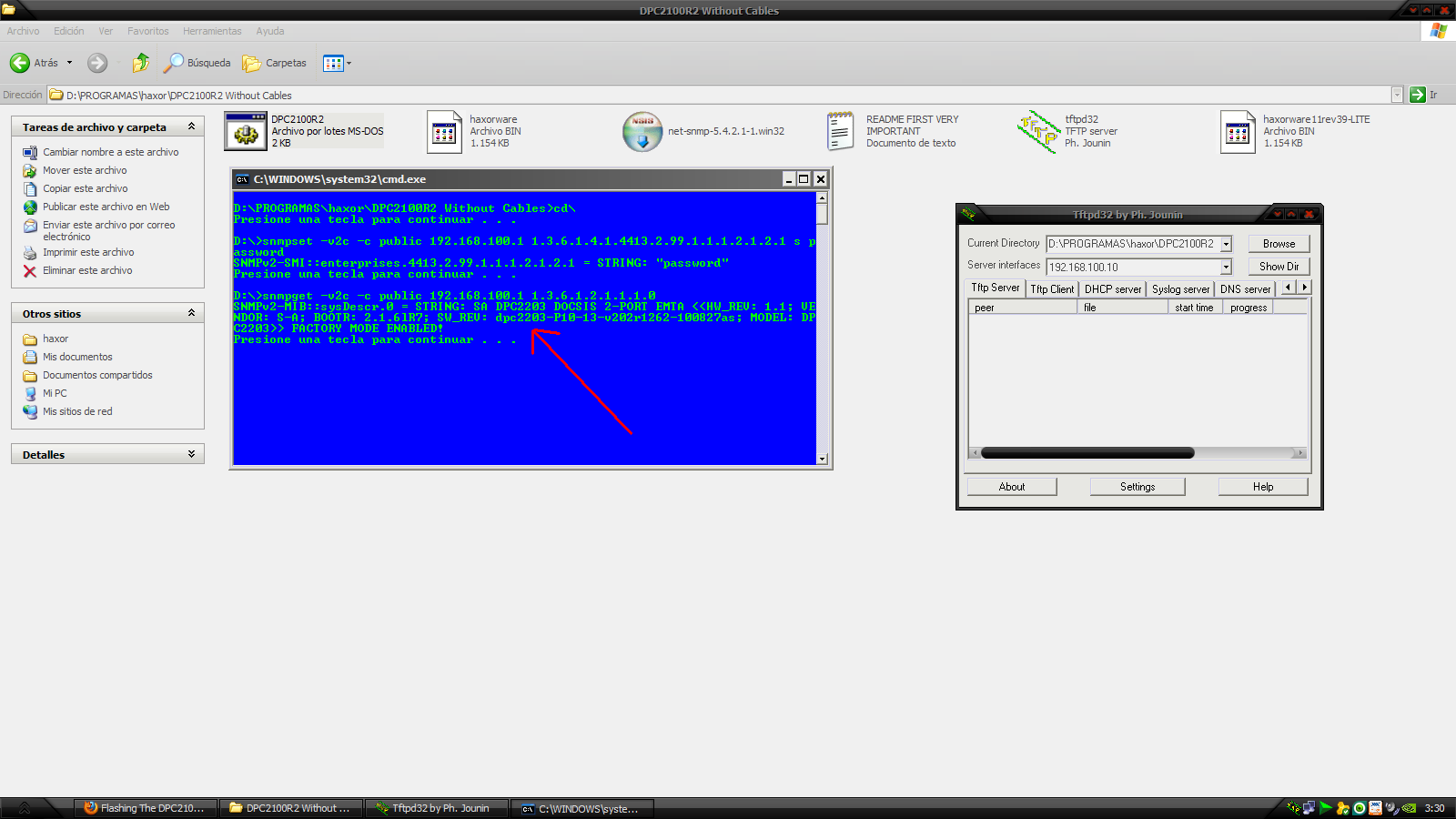1456x819 pixels.
Task: Switch to the DHCP server tab
Action: [1112, 288]
